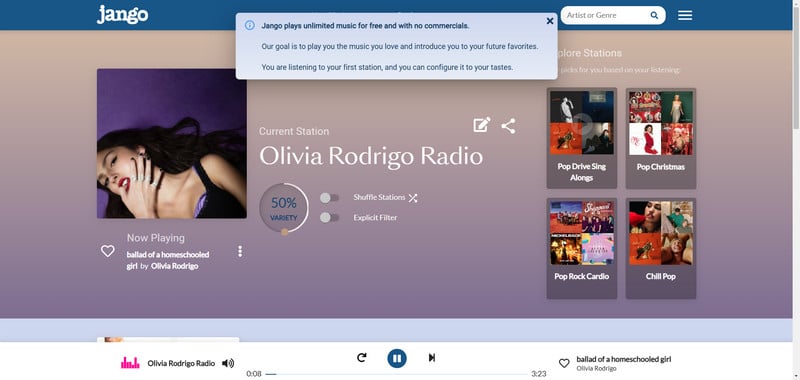800x380 pixels.
Task: Click the pink equalizer icon
Action: [x=130, y=363]
